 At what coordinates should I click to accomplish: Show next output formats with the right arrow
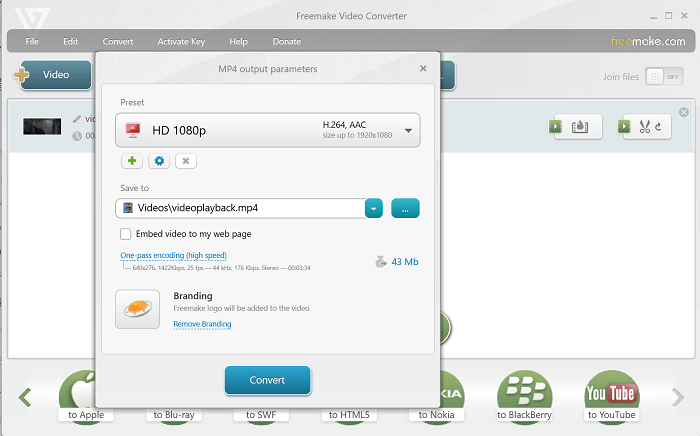[678, 397]
